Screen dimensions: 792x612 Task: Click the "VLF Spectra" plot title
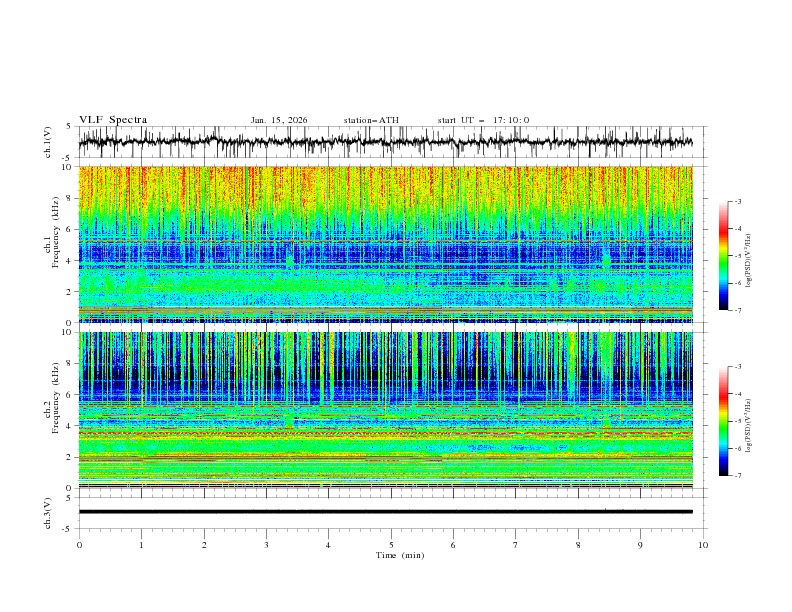(x=113, y=120)
